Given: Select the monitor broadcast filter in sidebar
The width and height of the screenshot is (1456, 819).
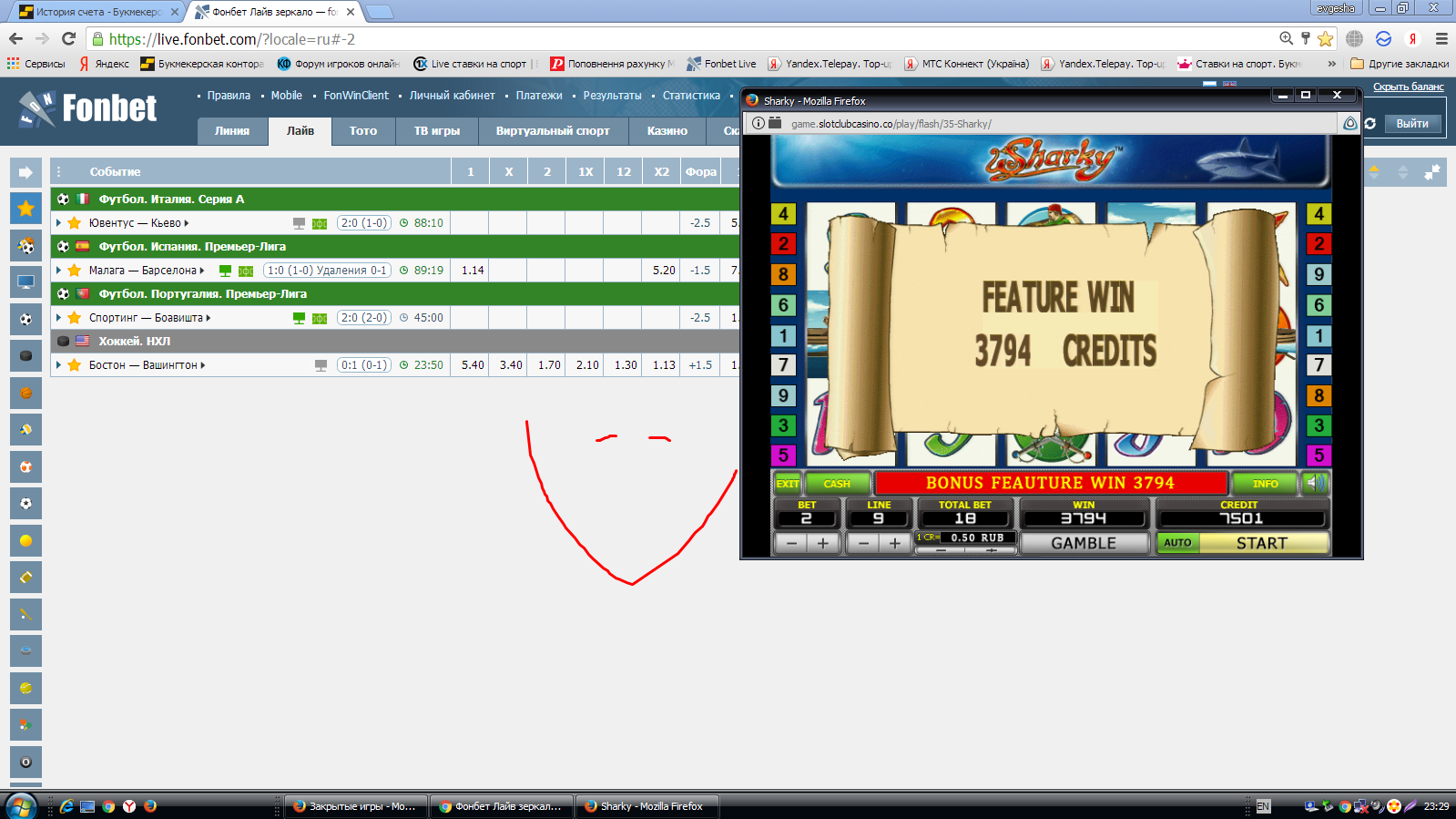Looking at the screenshot, I should tap(25, 282).
